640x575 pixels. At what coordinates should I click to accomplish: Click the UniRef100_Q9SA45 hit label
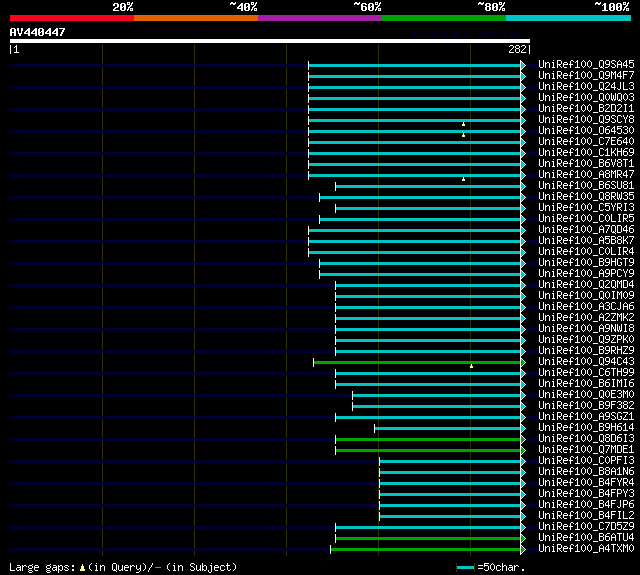click(x=586, y=64)
